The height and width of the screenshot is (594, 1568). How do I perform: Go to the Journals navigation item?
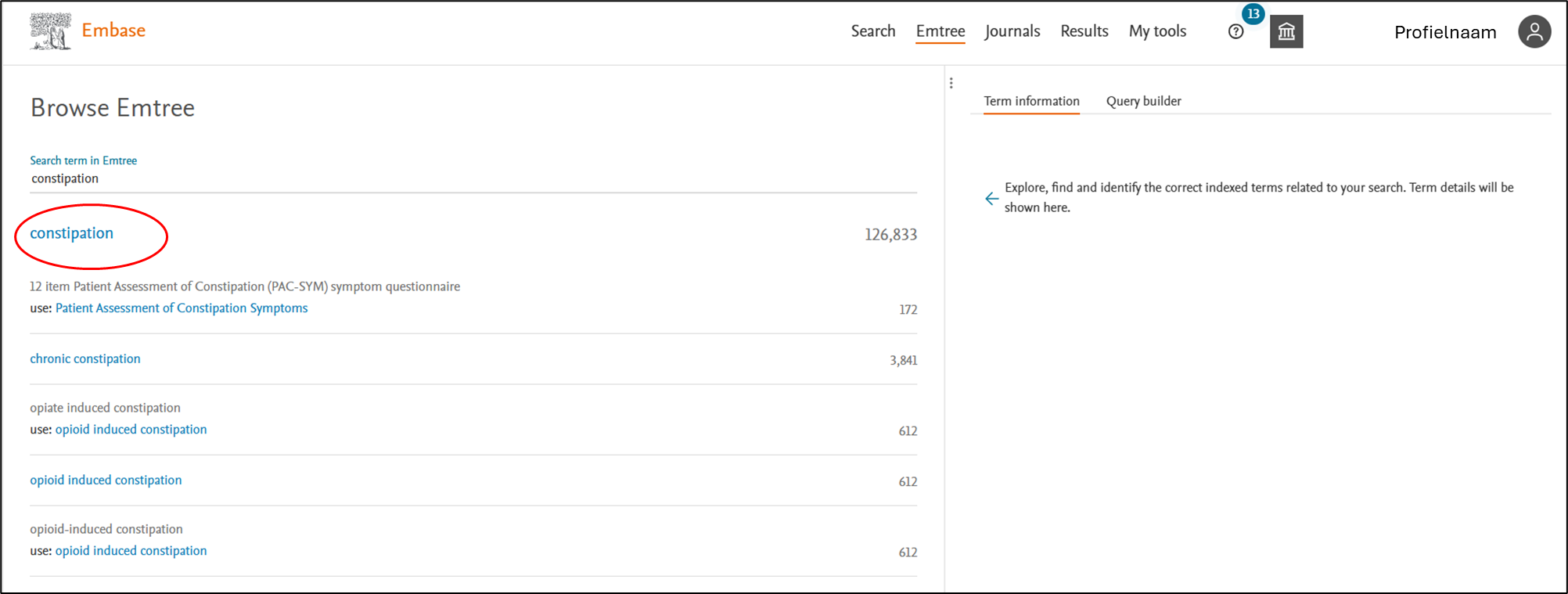click(1012, 31)
